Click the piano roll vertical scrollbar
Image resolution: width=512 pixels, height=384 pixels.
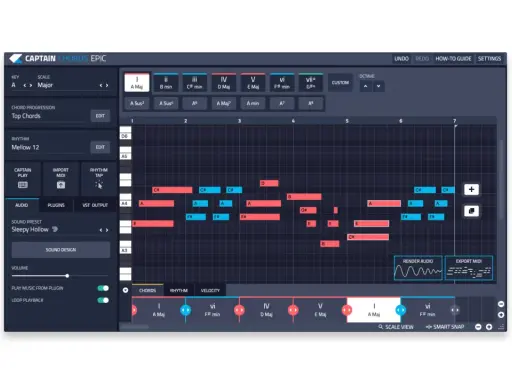coord(501,180)
